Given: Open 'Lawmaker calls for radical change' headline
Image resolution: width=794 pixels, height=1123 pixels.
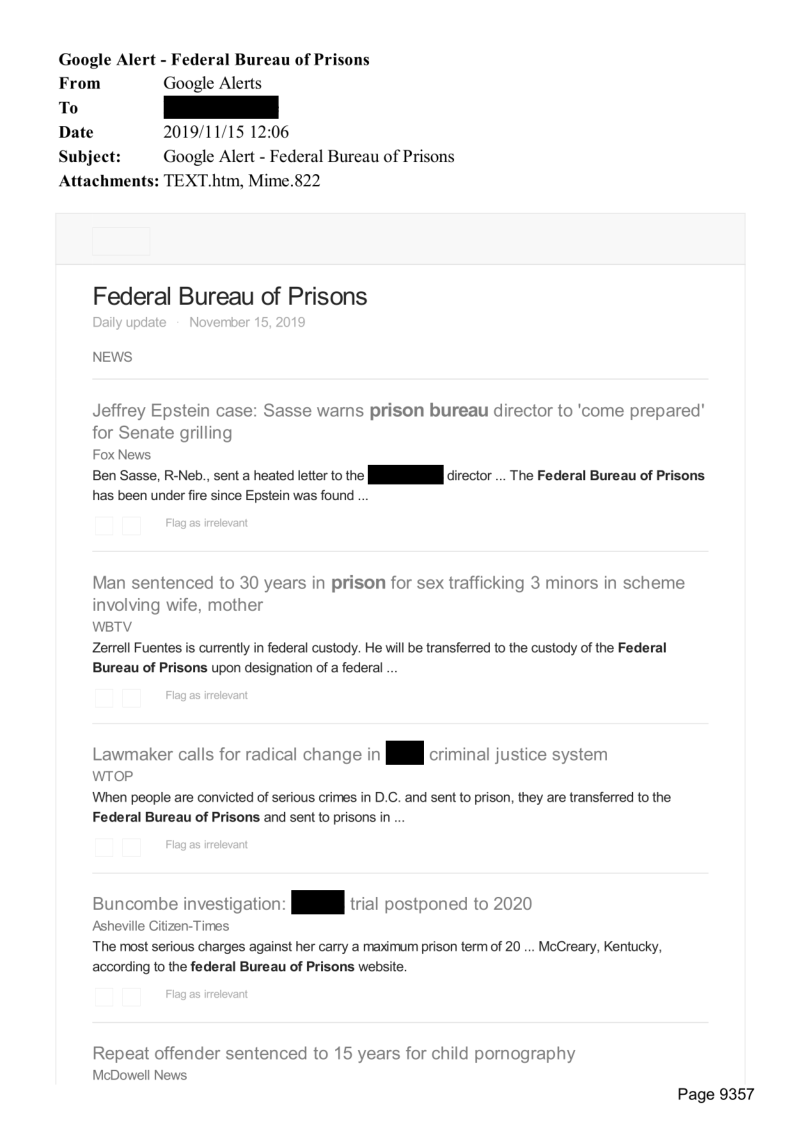Looking at the screenshot, I should [x=235, y=754].
